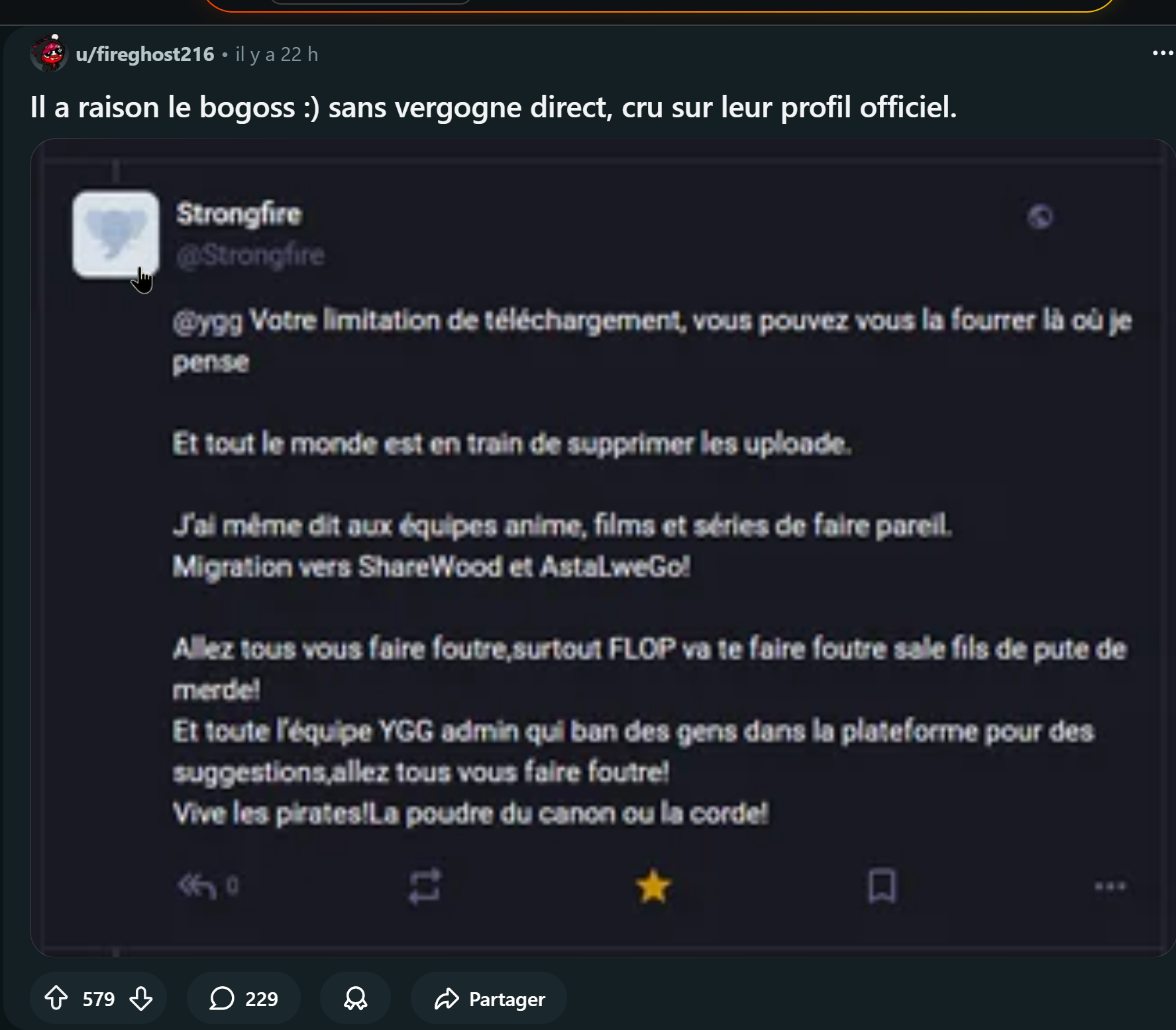The height and width of the screenshot is (1030, 1176).
Task: Click the 'il y a 22 h' timestamp
Action: click(x=277, y=54)
